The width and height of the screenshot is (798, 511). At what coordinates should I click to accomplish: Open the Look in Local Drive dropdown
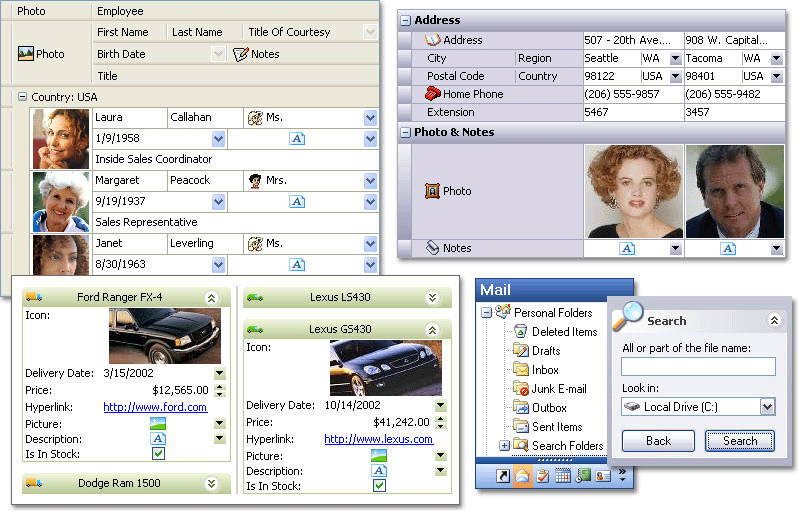[767, 407]
